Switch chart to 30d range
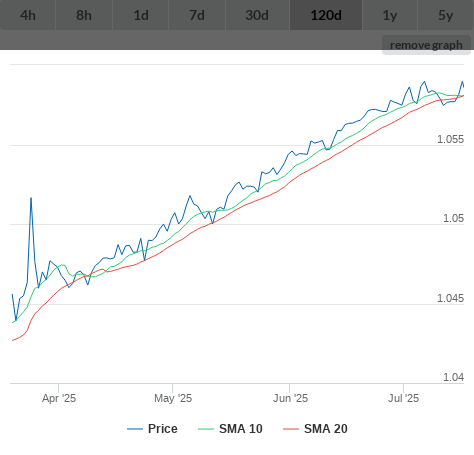 [257, 15]
